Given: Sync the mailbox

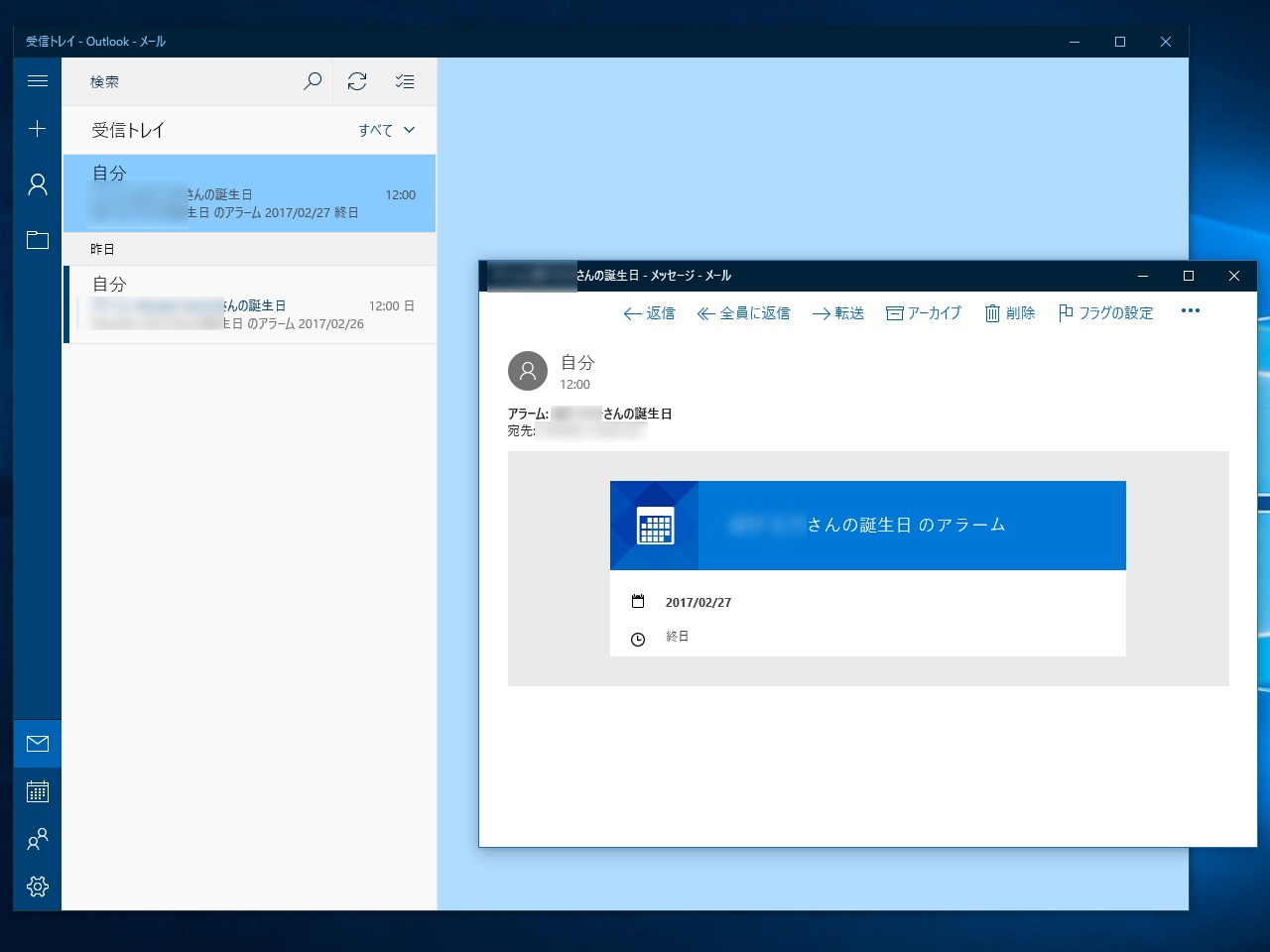Looking at the screenshot, I should point(357,81).
